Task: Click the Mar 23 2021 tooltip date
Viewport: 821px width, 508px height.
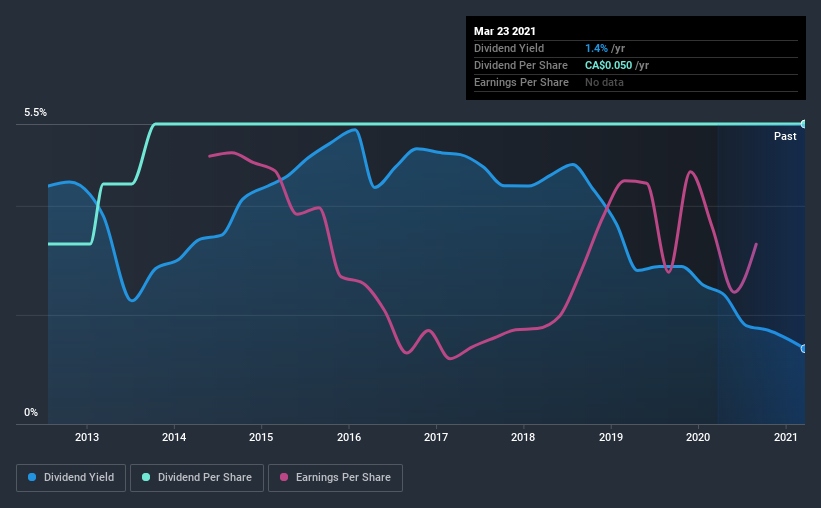Action: pos(505,31)
